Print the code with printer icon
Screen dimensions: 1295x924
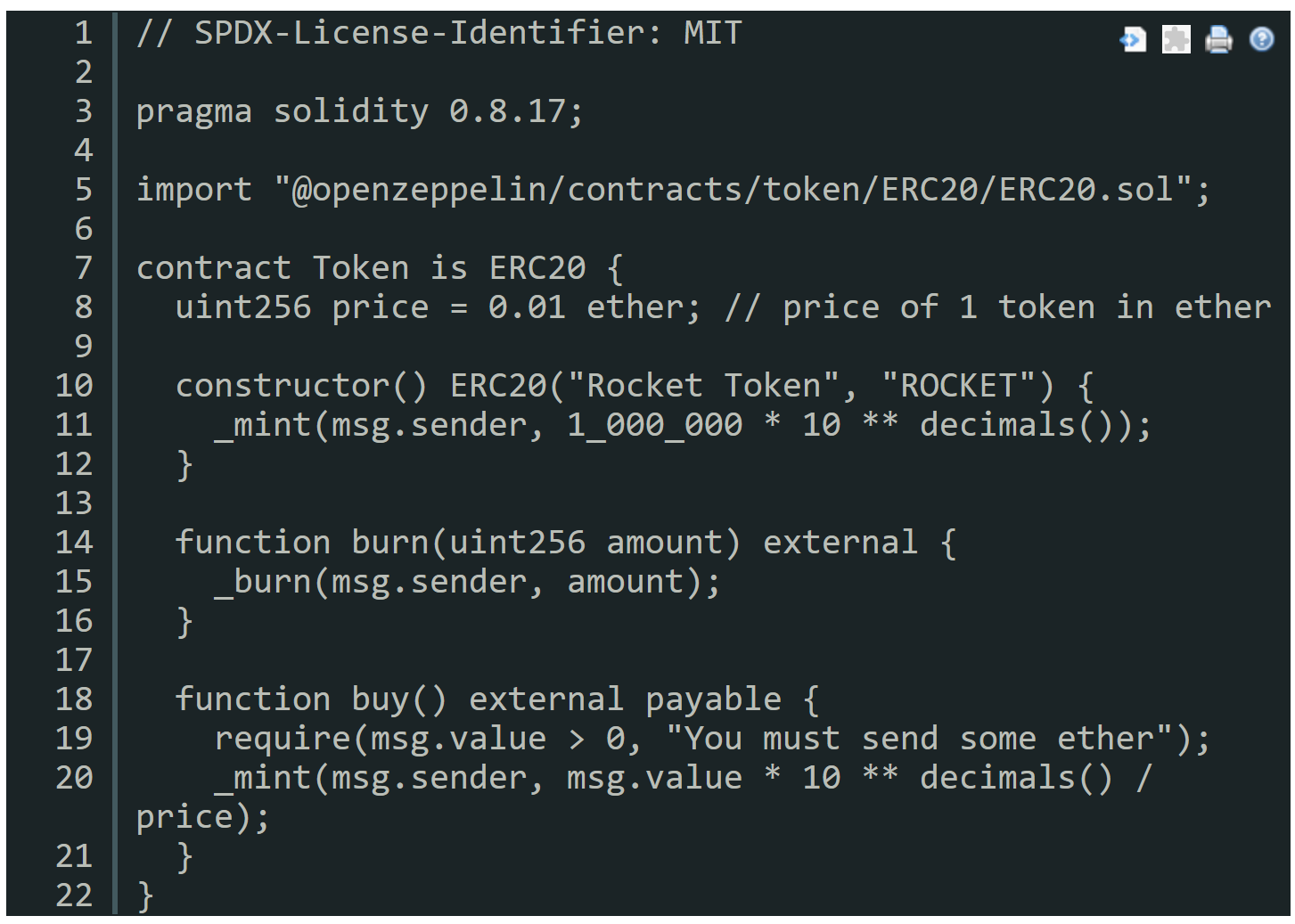1218,40
